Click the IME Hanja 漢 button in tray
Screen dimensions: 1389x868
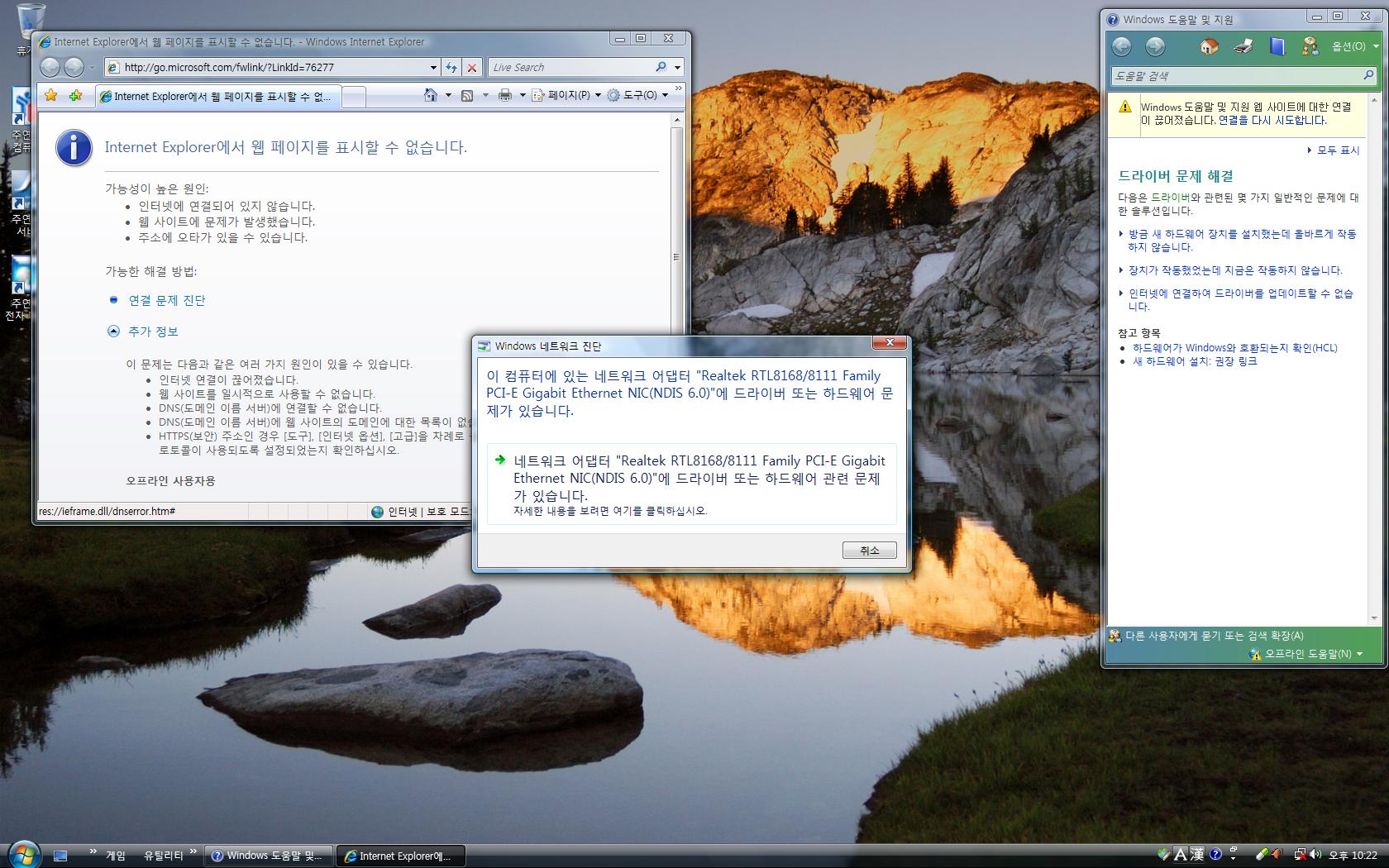(x=1197, y=855)
